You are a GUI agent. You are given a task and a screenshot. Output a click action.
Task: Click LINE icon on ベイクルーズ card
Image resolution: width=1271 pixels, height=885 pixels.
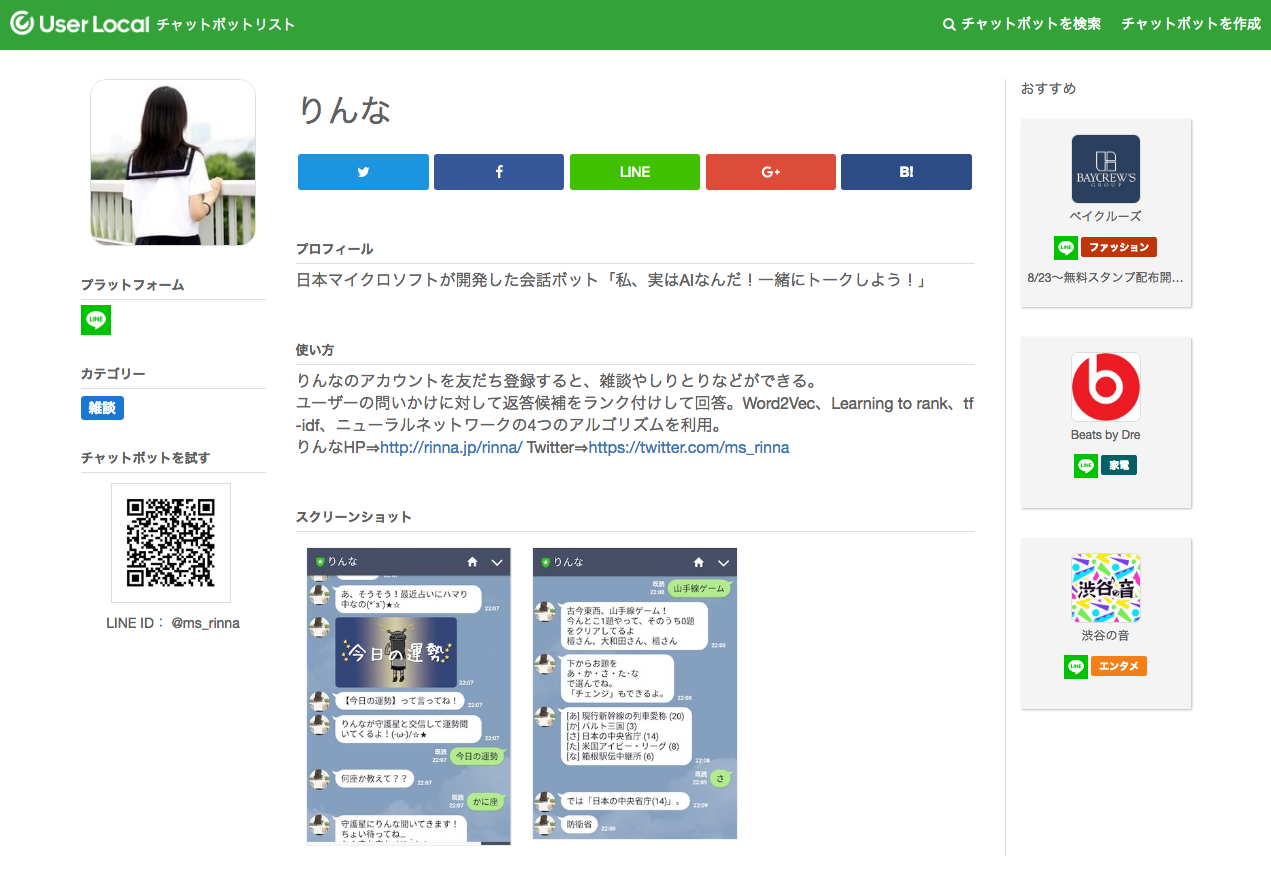pyautogui.click(x=1066, y=247)
